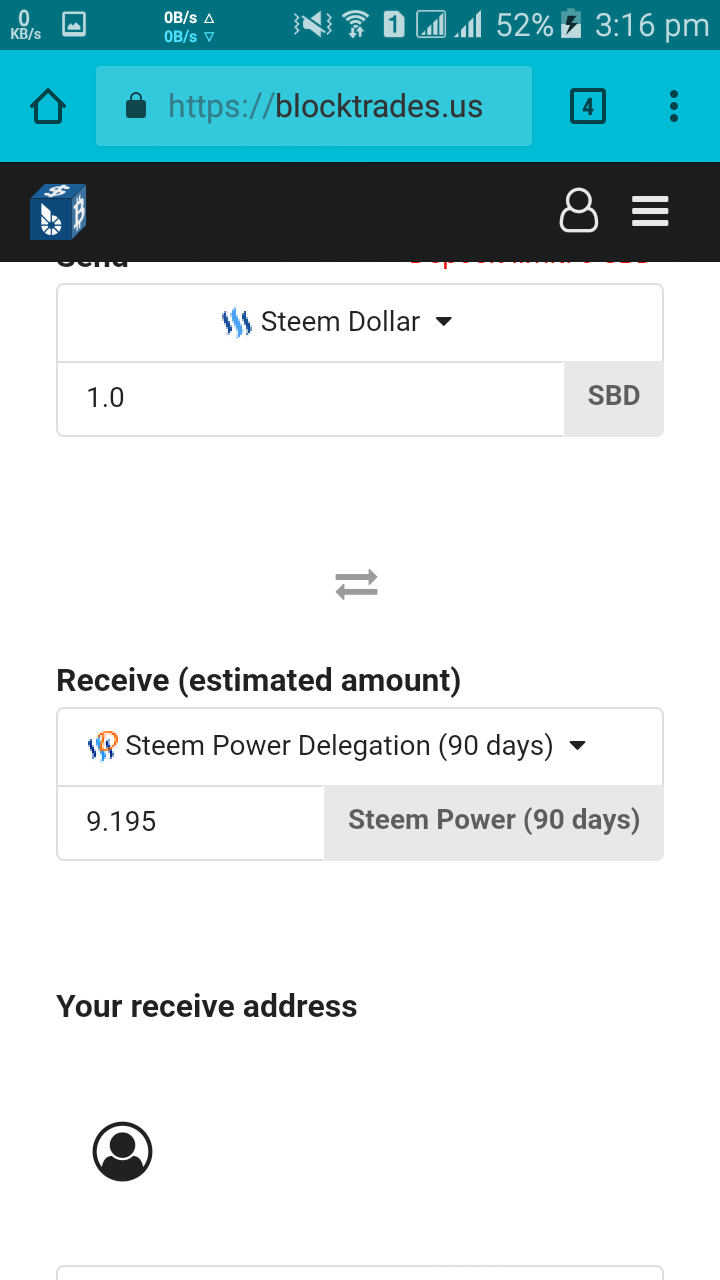Open the user account profile icon
This screenshot has height=1280, width=720.
[x=578, y=211]
